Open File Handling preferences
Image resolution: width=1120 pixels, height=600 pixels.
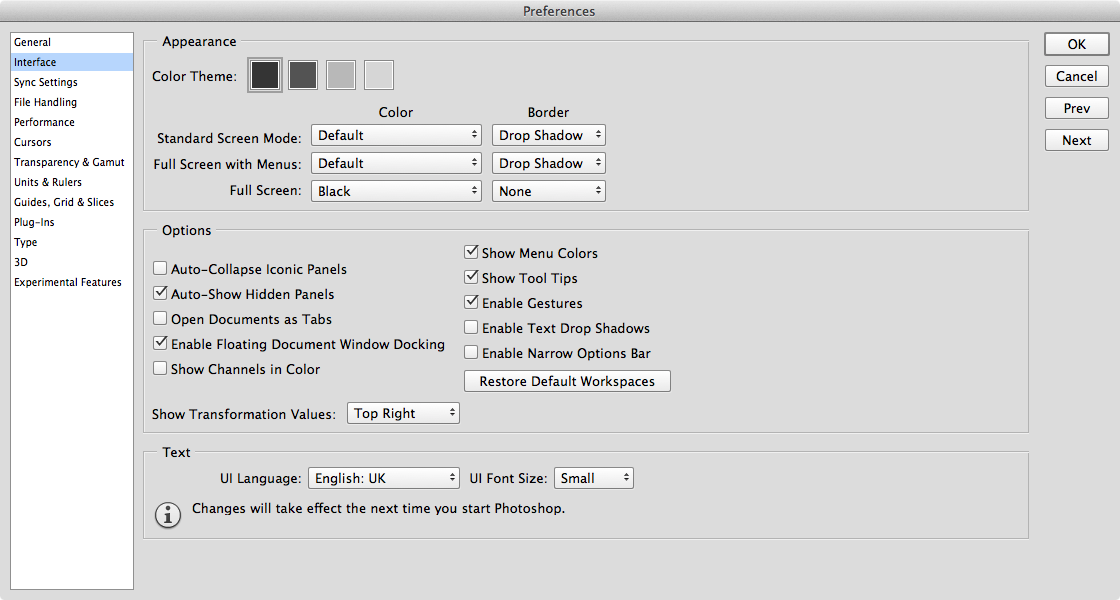tap(72, 102)
